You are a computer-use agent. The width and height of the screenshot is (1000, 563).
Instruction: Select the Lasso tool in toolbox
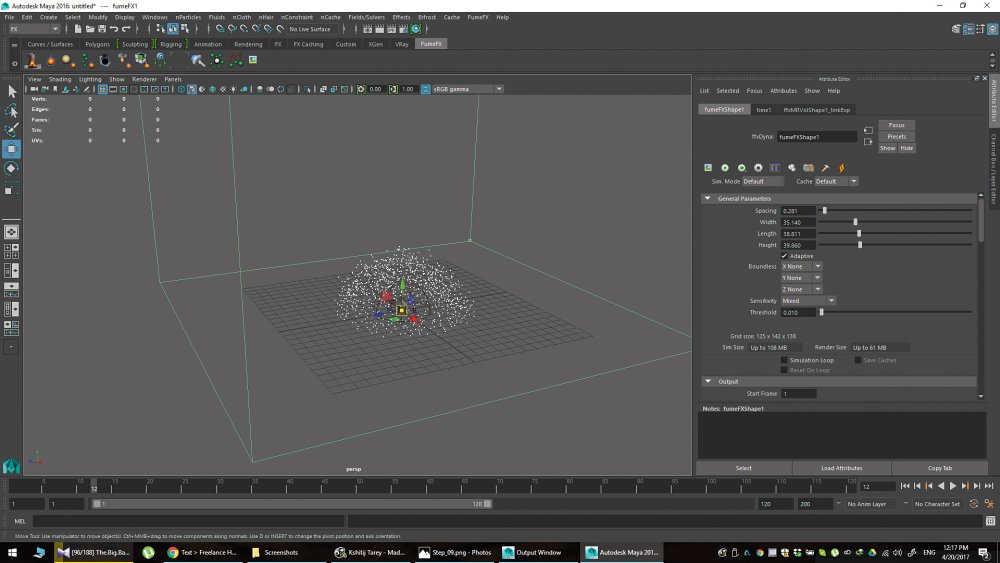pos(11,110)
